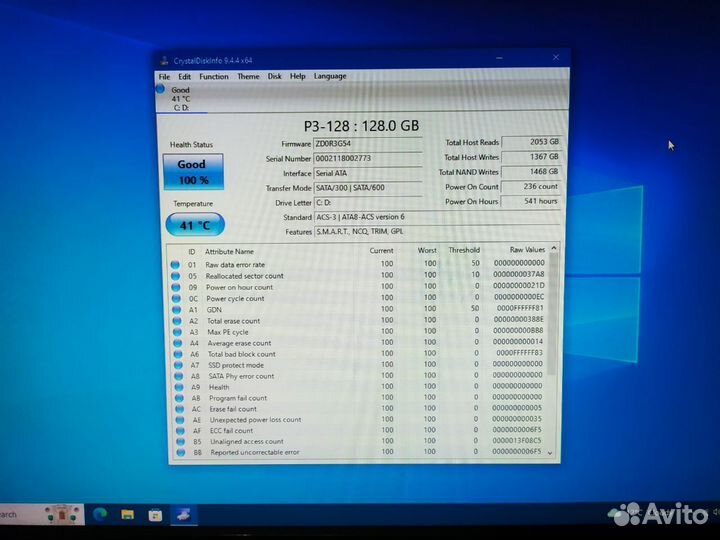Click status icon of Power on hour count row

coord(176,287)
